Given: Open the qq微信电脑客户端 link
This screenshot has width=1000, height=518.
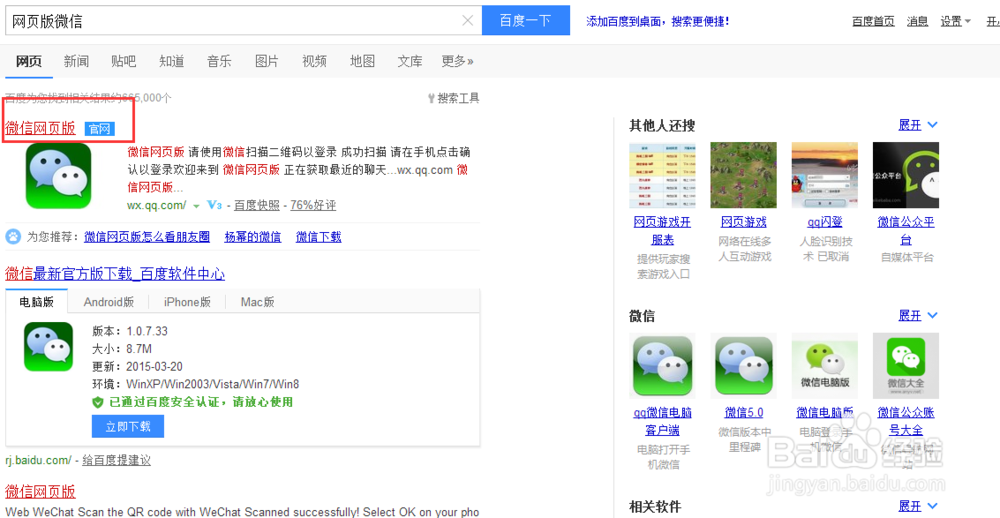Looking at the screenshot, I should 662,422.
